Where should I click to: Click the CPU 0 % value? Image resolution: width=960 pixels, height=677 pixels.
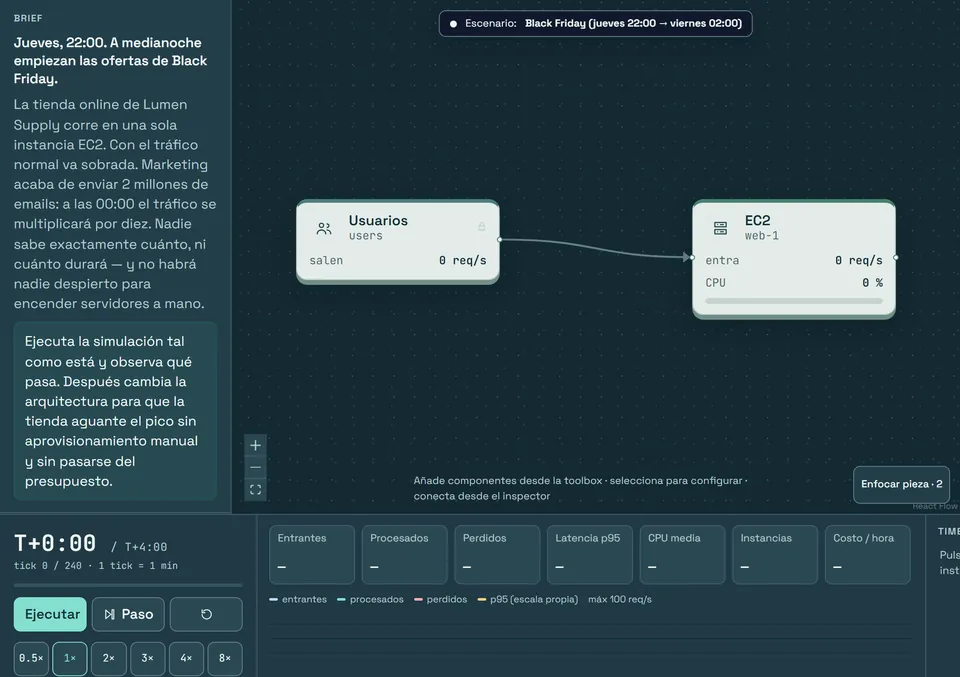(872, 283)
